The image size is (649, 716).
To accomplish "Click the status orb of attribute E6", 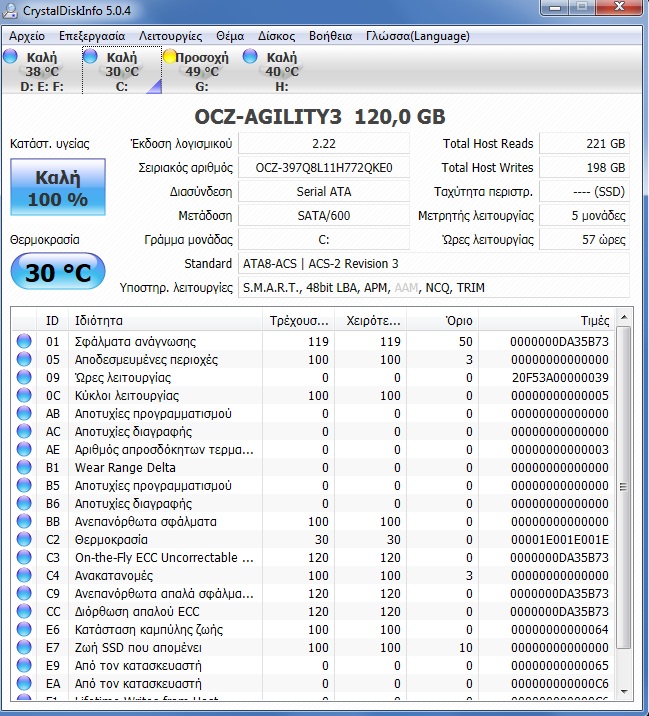I will pyautogui.click(x=24, y=629).
